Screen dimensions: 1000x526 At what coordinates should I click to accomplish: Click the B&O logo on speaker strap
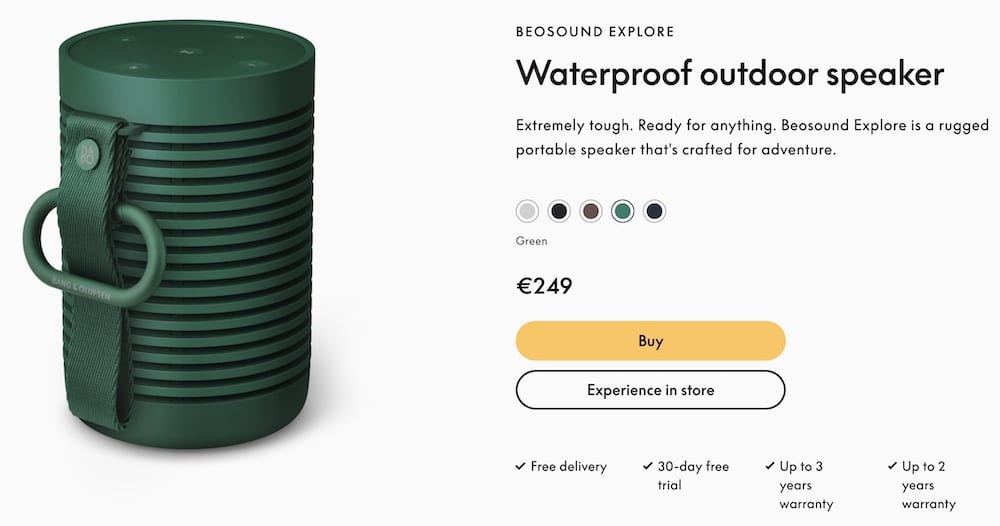pos(86,155)
